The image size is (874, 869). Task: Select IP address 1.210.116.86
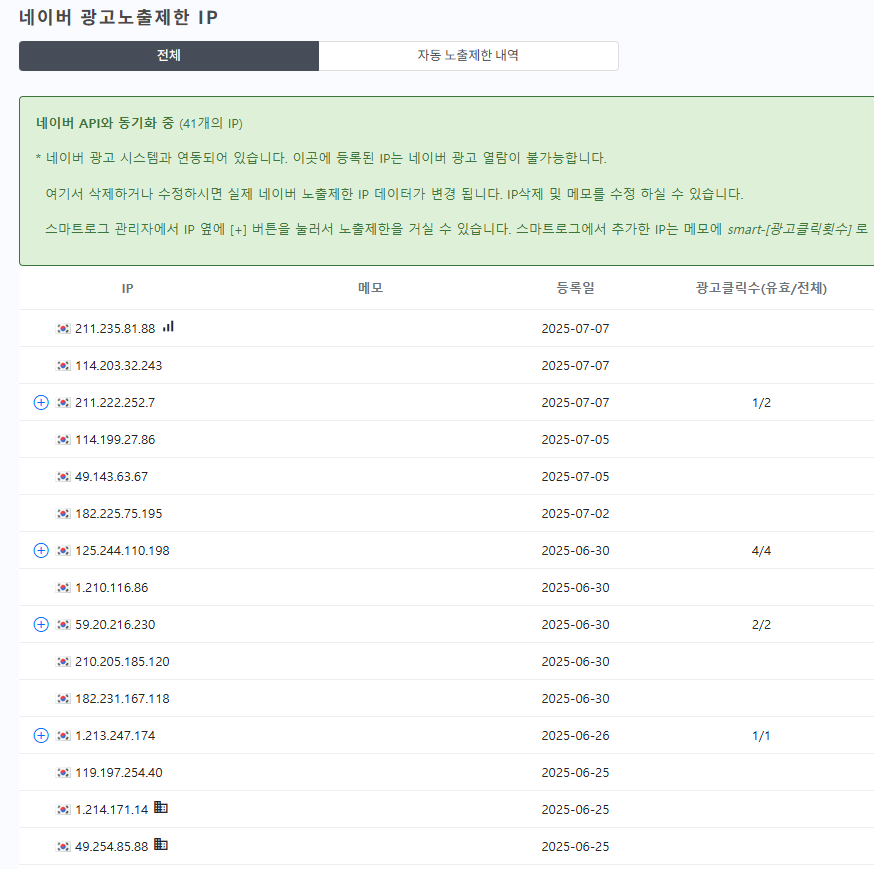point(111,588)
